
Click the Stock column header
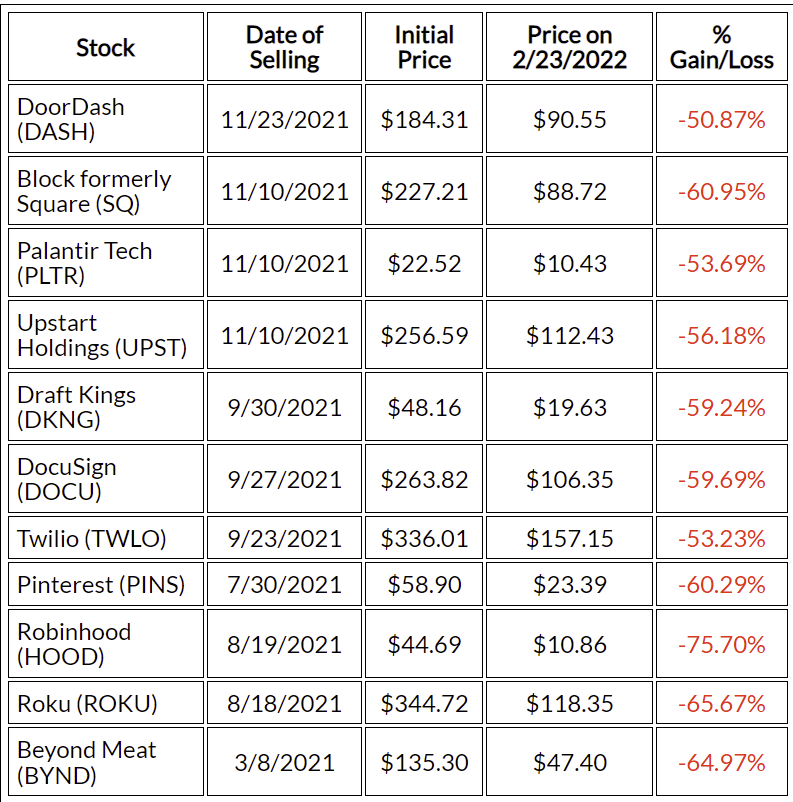coord(105,47)
